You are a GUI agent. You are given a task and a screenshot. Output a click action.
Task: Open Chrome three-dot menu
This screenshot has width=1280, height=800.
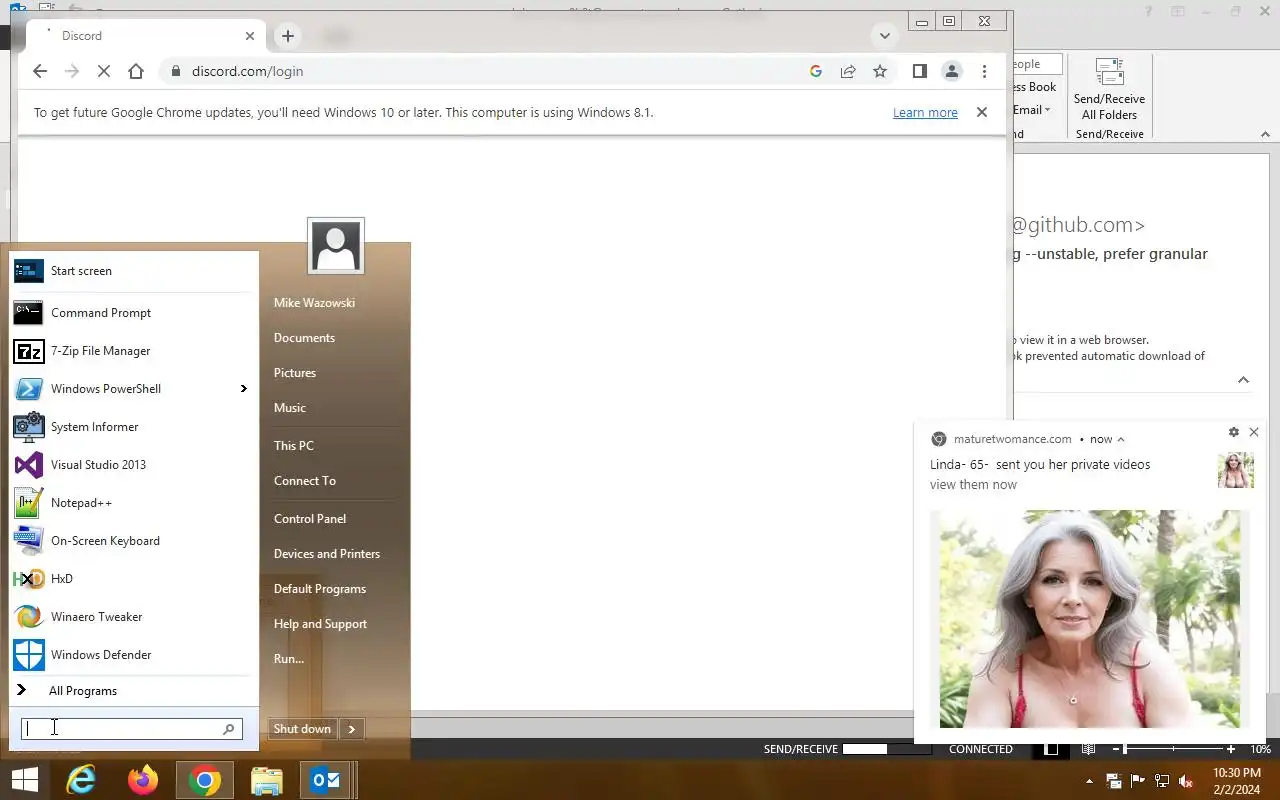click(984, 71)
